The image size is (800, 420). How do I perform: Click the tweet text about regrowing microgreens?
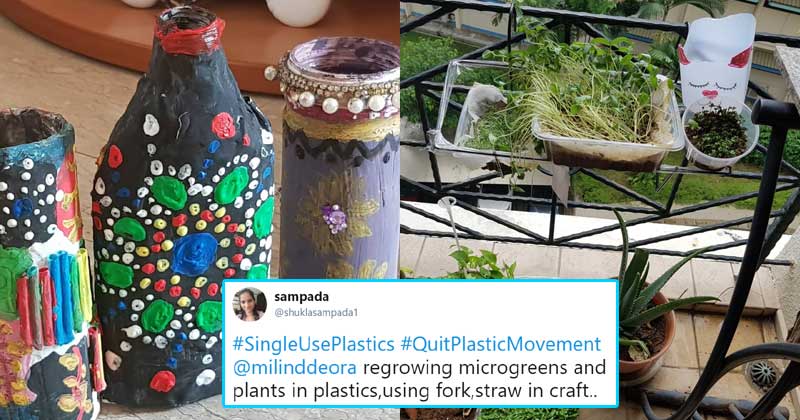[419, 379]
